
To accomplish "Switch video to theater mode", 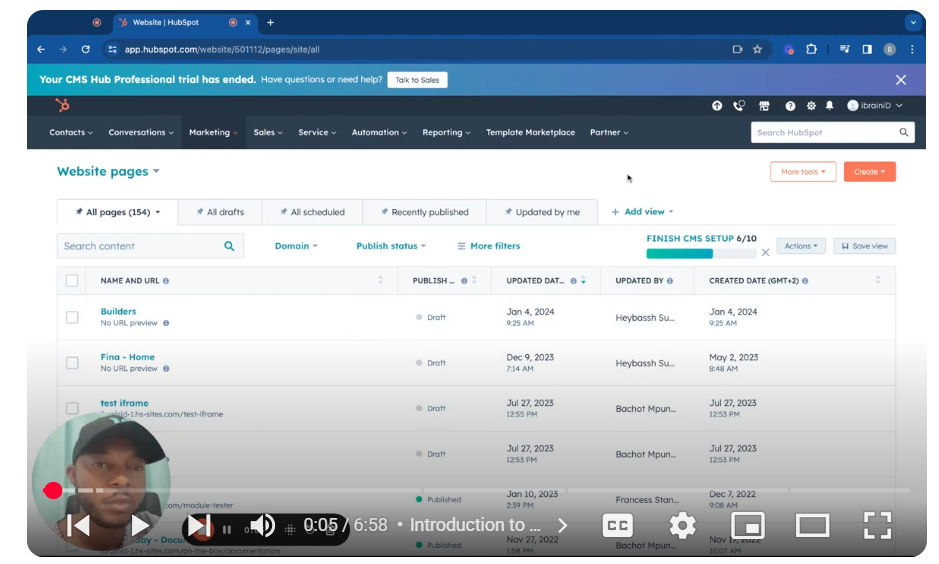I will 812,526.
